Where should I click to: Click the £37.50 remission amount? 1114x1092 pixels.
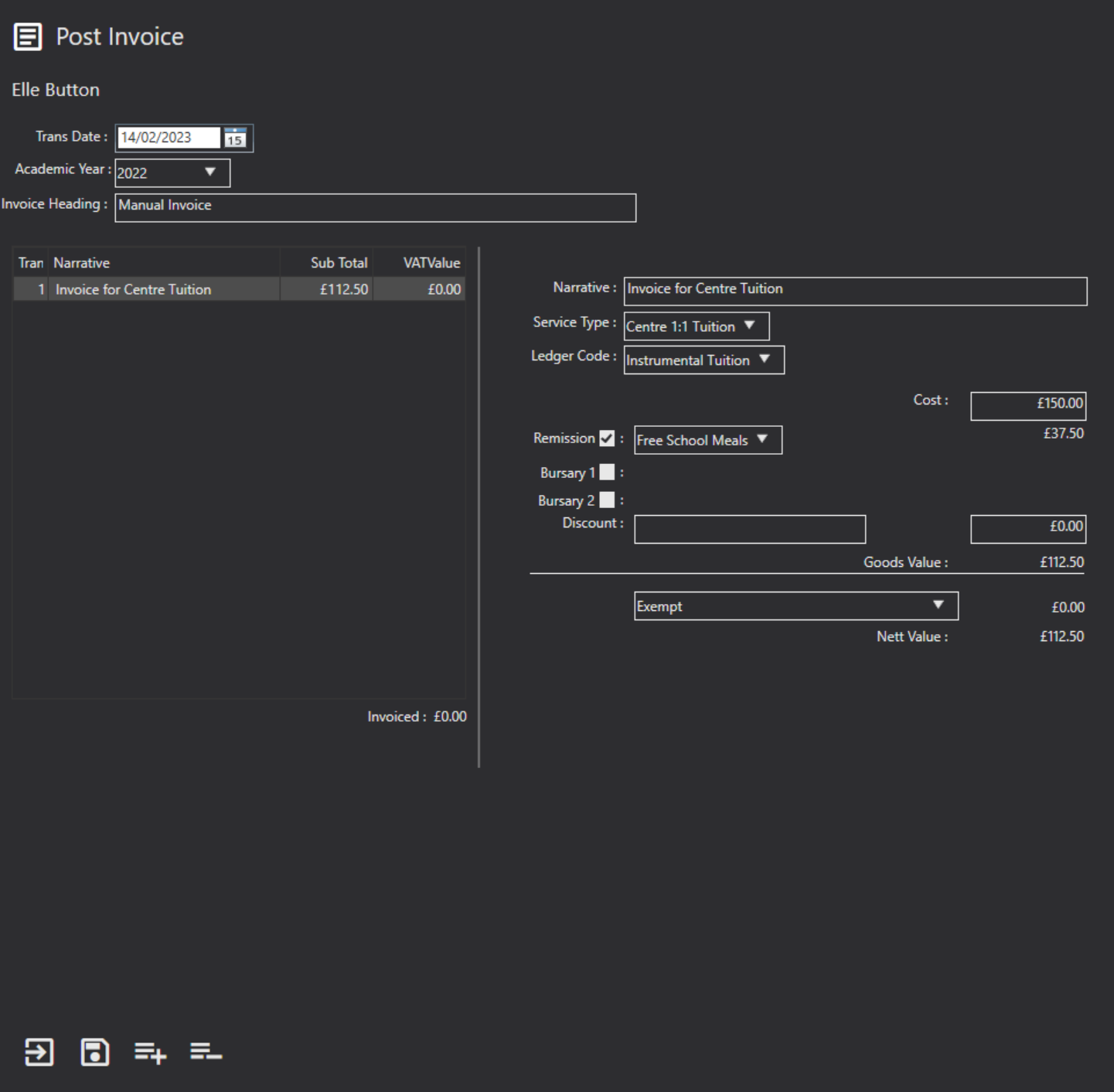1064,433
